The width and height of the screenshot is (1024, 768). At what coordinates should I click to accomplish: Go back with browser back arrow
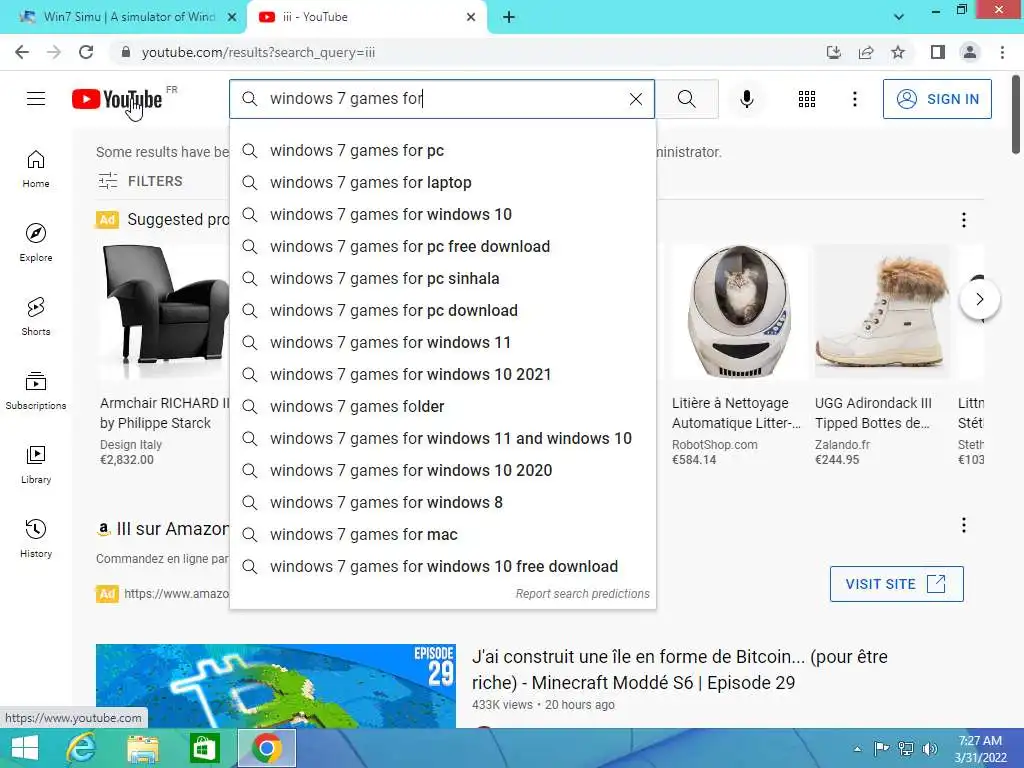point(22,52)
